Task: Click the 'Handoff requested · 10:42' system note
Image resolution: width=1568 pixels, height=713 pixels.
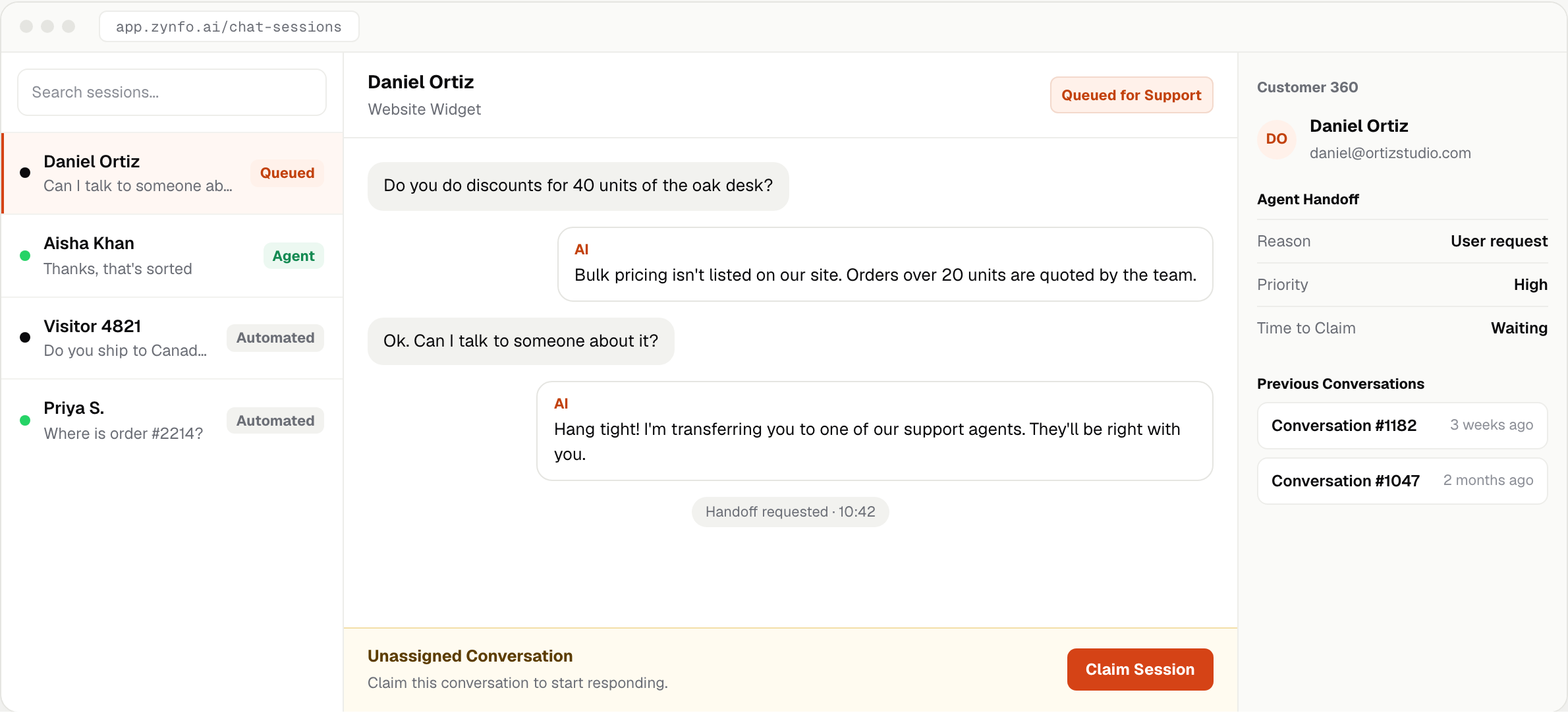Action: [x=790, y=512]
